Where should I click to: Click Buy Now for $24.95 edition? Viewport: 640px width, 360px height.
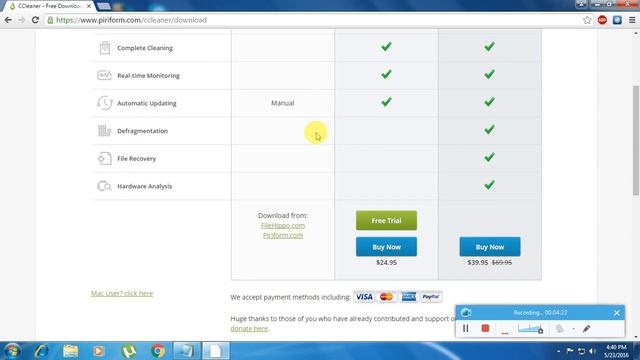pos(386,247)
